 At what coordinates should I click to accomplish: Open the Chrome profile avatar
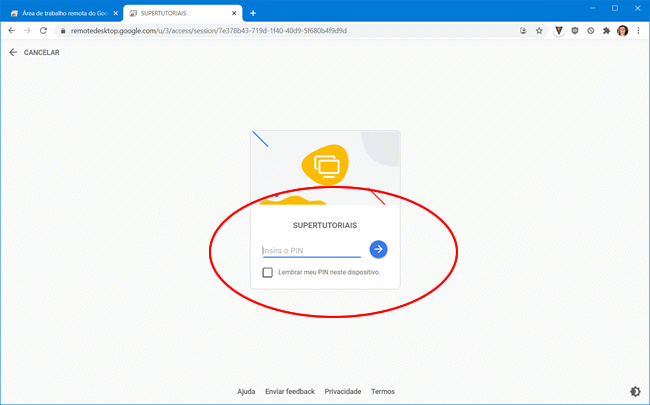[x=622, y=31]
